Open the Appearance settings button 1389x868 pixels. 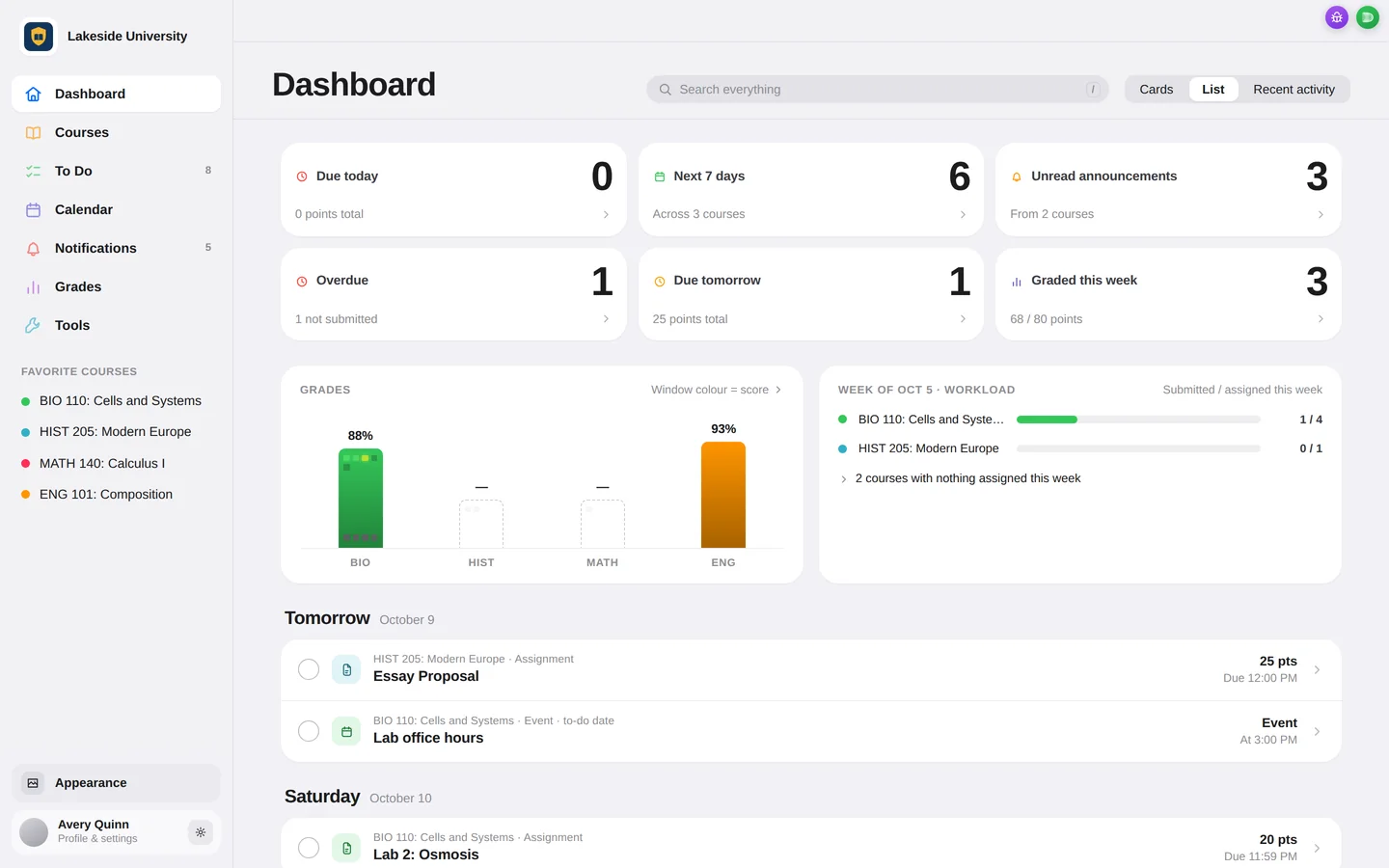click(116, 783)
